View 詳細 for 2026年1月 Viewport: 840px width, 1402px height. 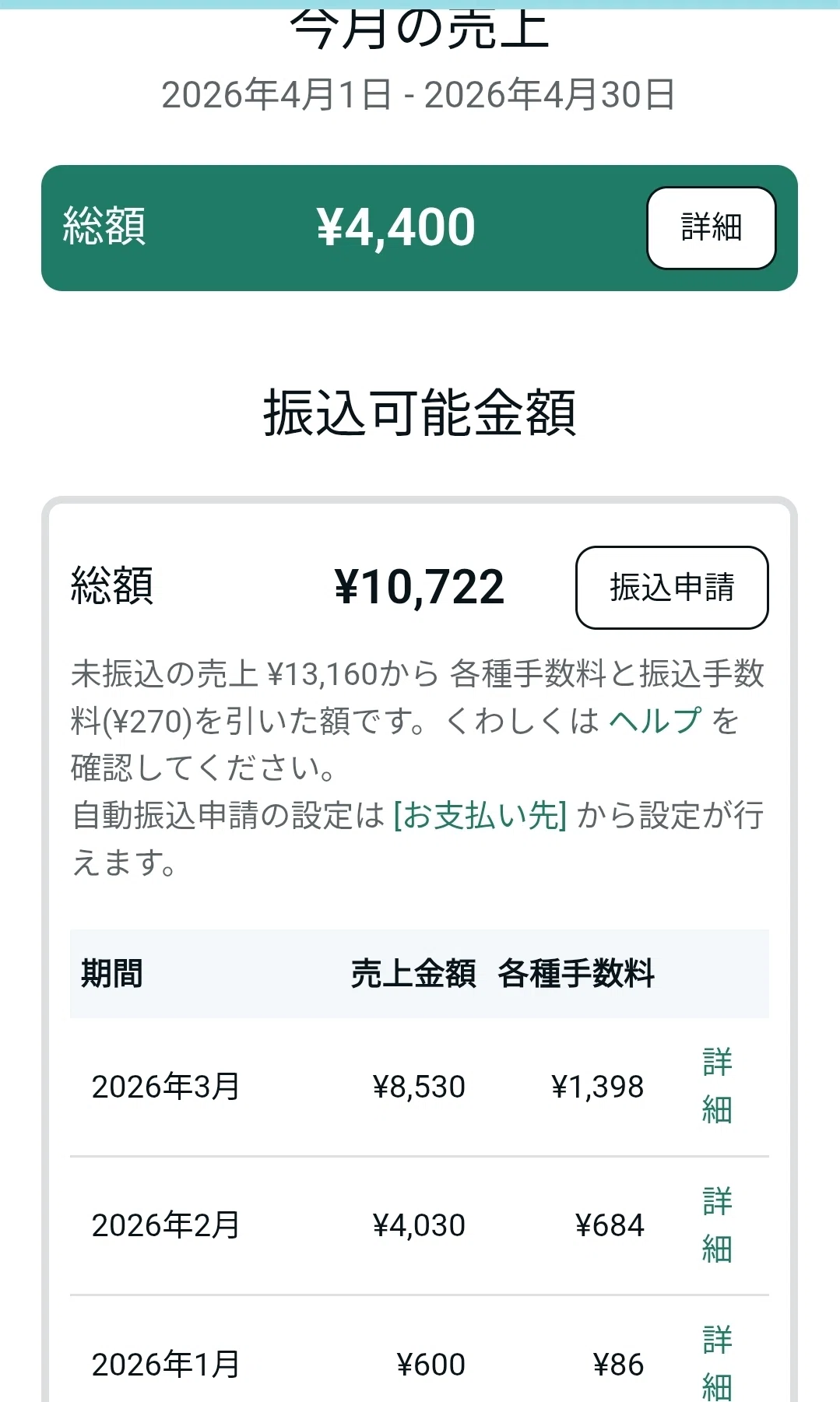(717, 1362)
